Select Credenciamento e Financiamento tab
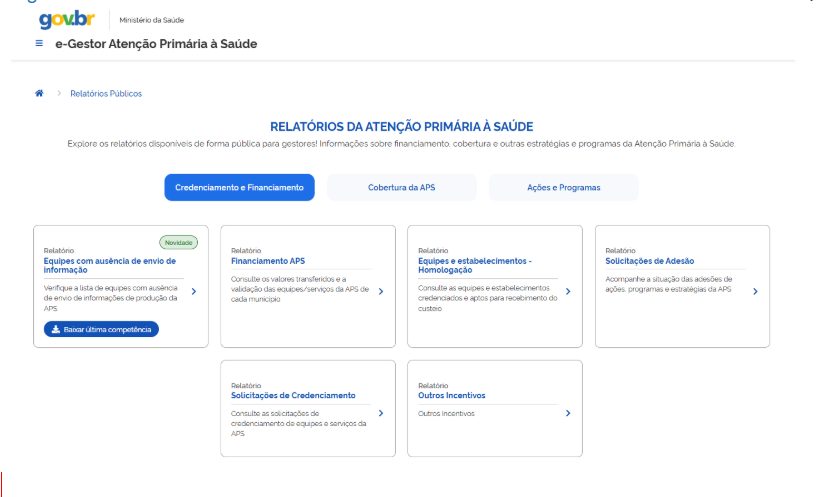 pyautogui.click(x=239, y=188)
